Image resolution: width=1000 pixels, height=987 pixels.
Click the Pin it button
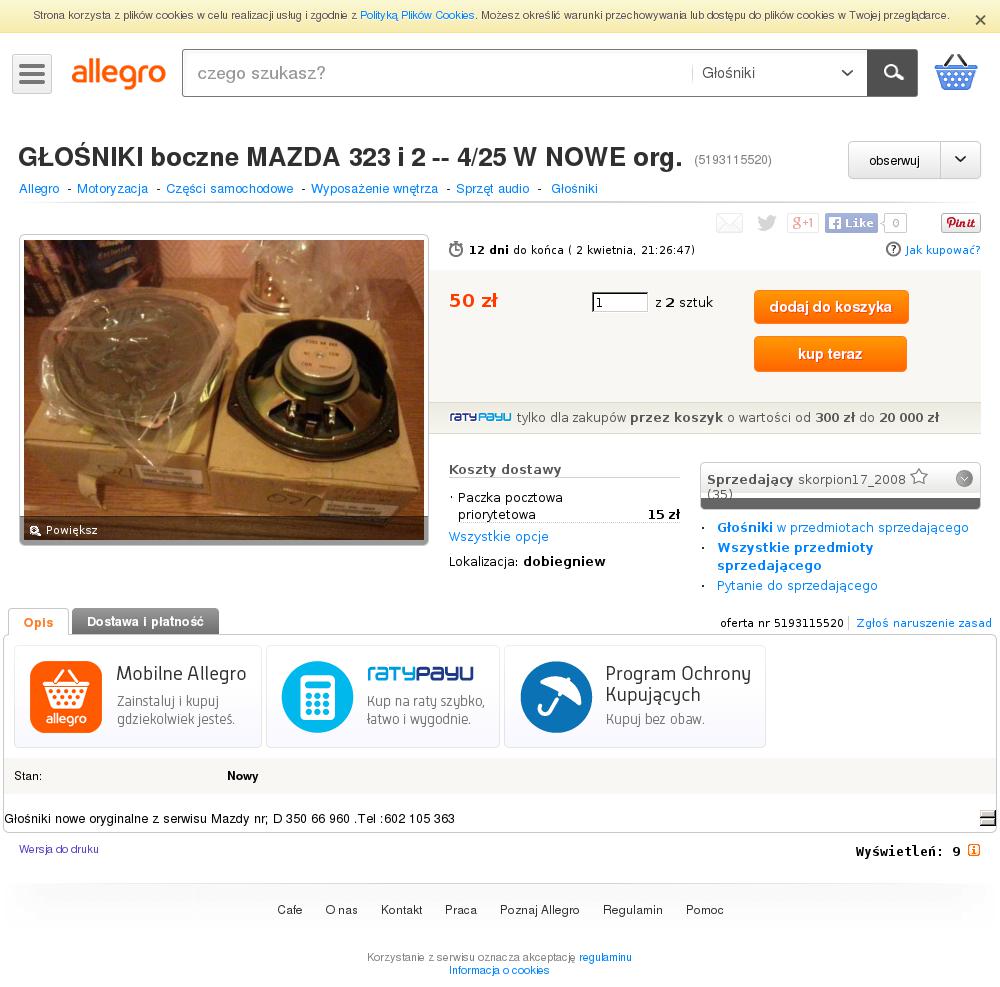(960, 223)
